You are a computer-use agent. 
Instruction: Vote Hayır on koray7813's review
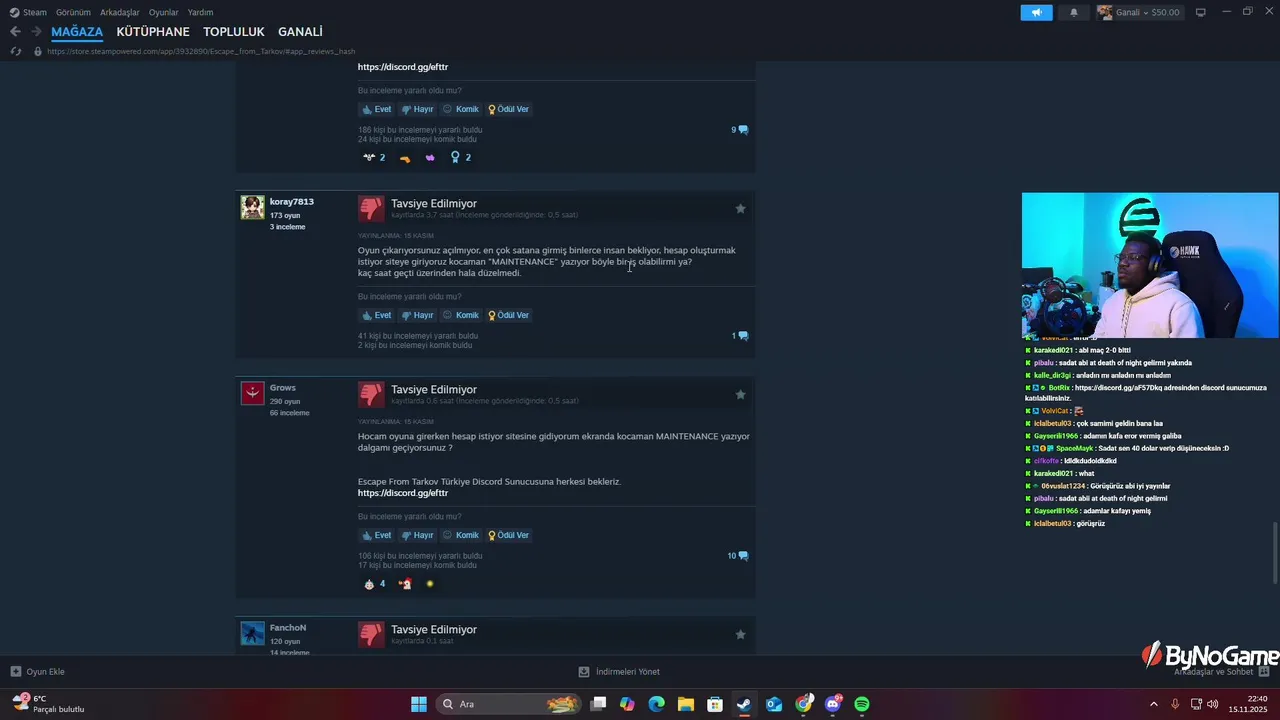click(x=418, y=315)
